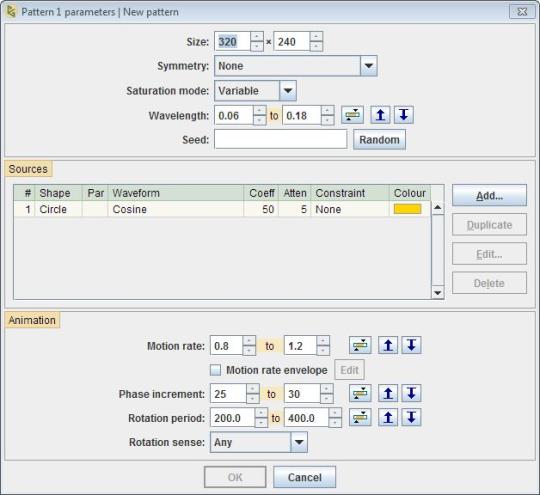Click the application icon in the title bar
This screenshot has width=540, height=495.
11,12
